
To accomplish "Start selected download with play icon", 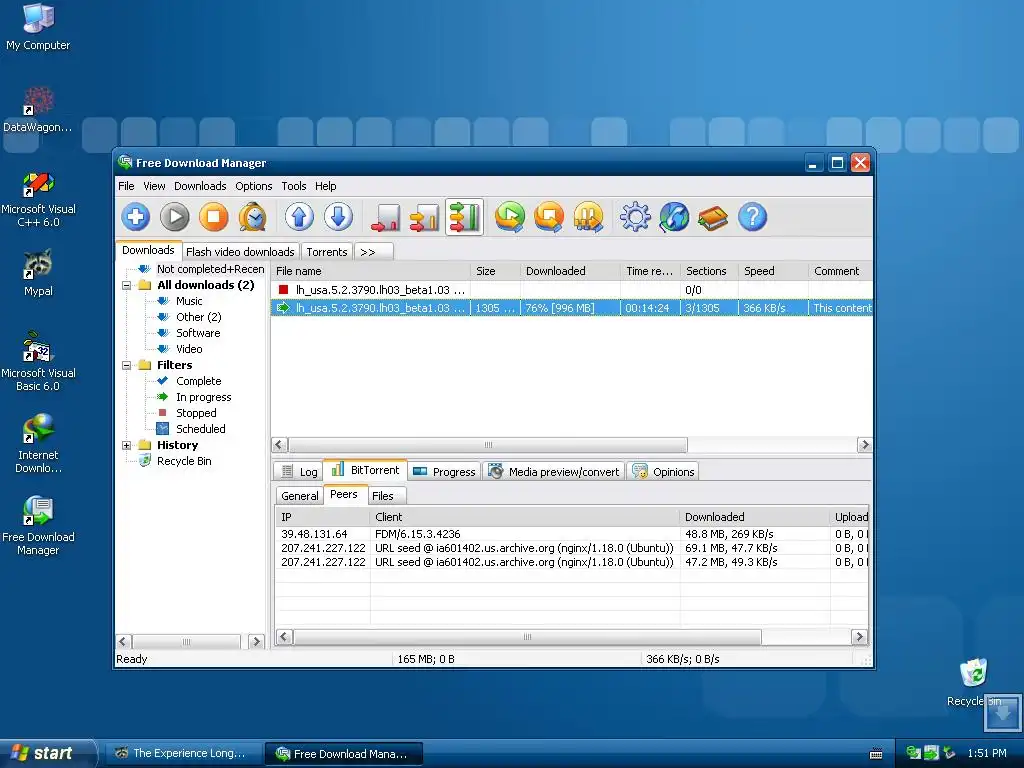I will click(175, 217).
